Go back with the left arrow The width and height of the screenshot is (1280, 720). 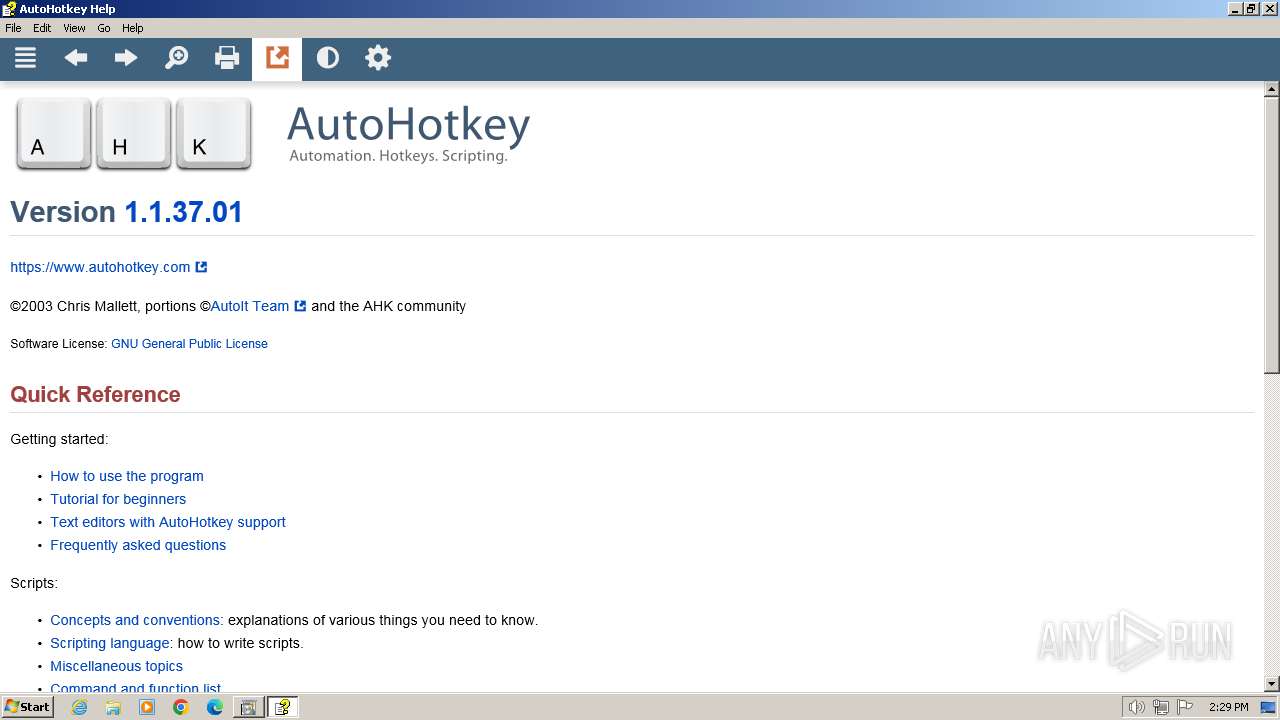pyautogui.click(x=76, y=58)
